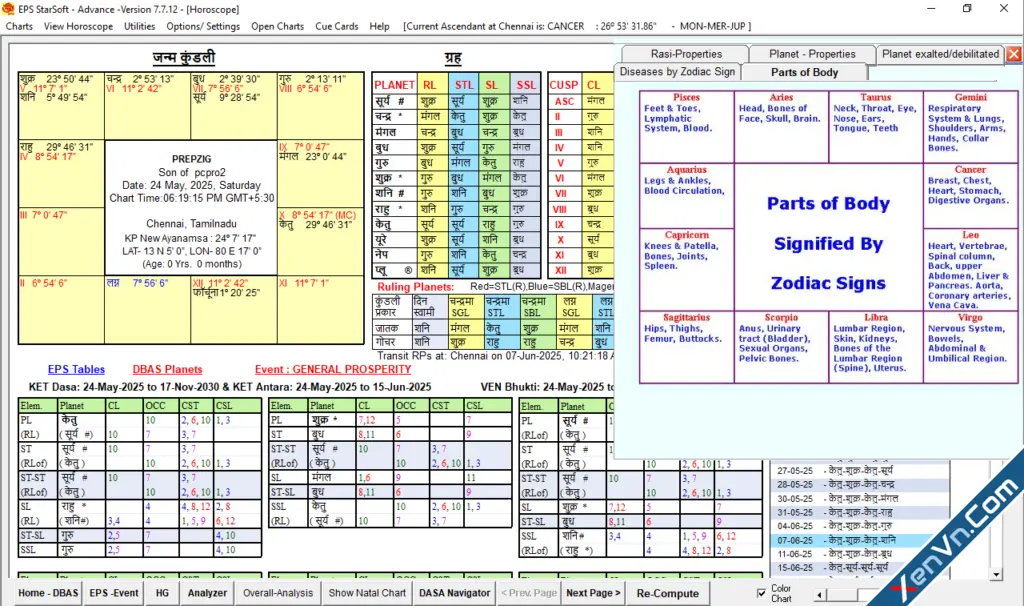Open the Utilities menu
The image size is (1024, 606).
pos(140,26)
